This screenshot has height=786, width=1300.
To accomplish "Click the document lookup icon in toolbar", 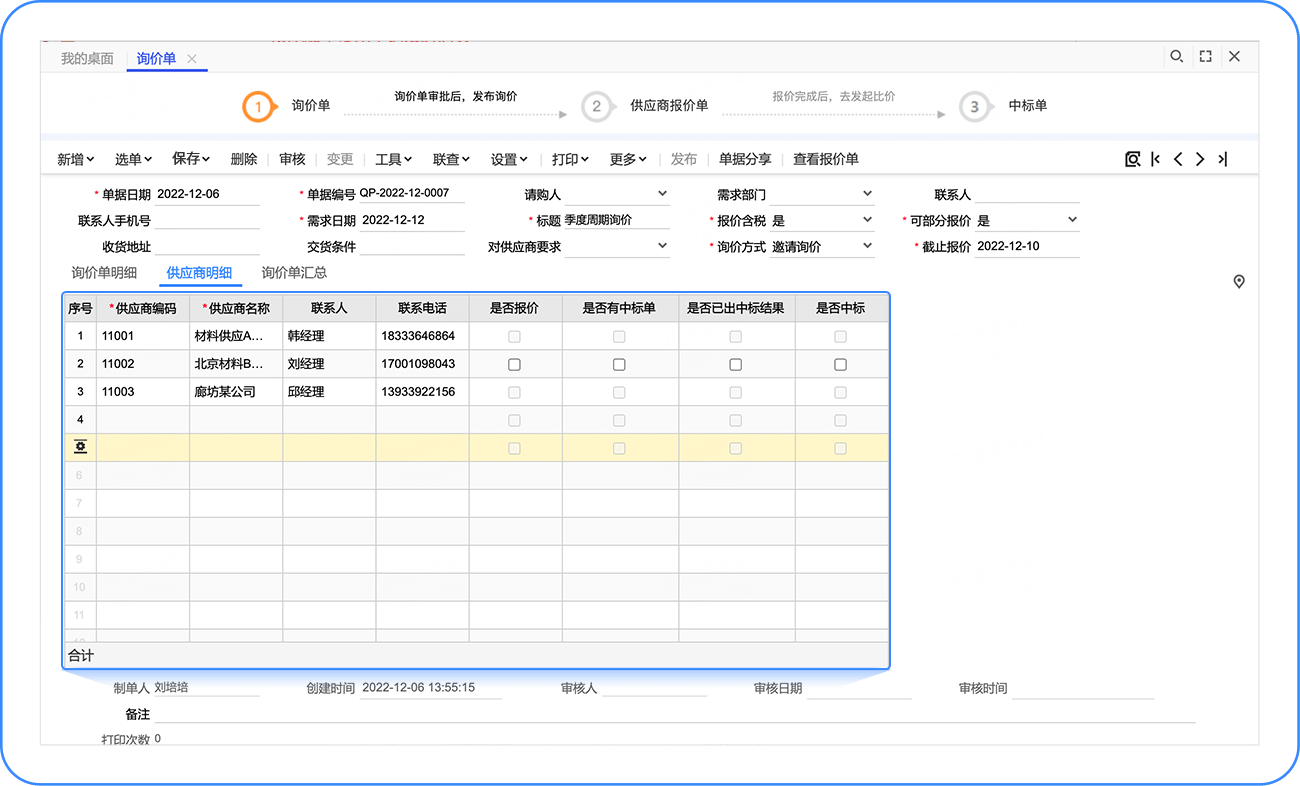I will click(1132, 159).
